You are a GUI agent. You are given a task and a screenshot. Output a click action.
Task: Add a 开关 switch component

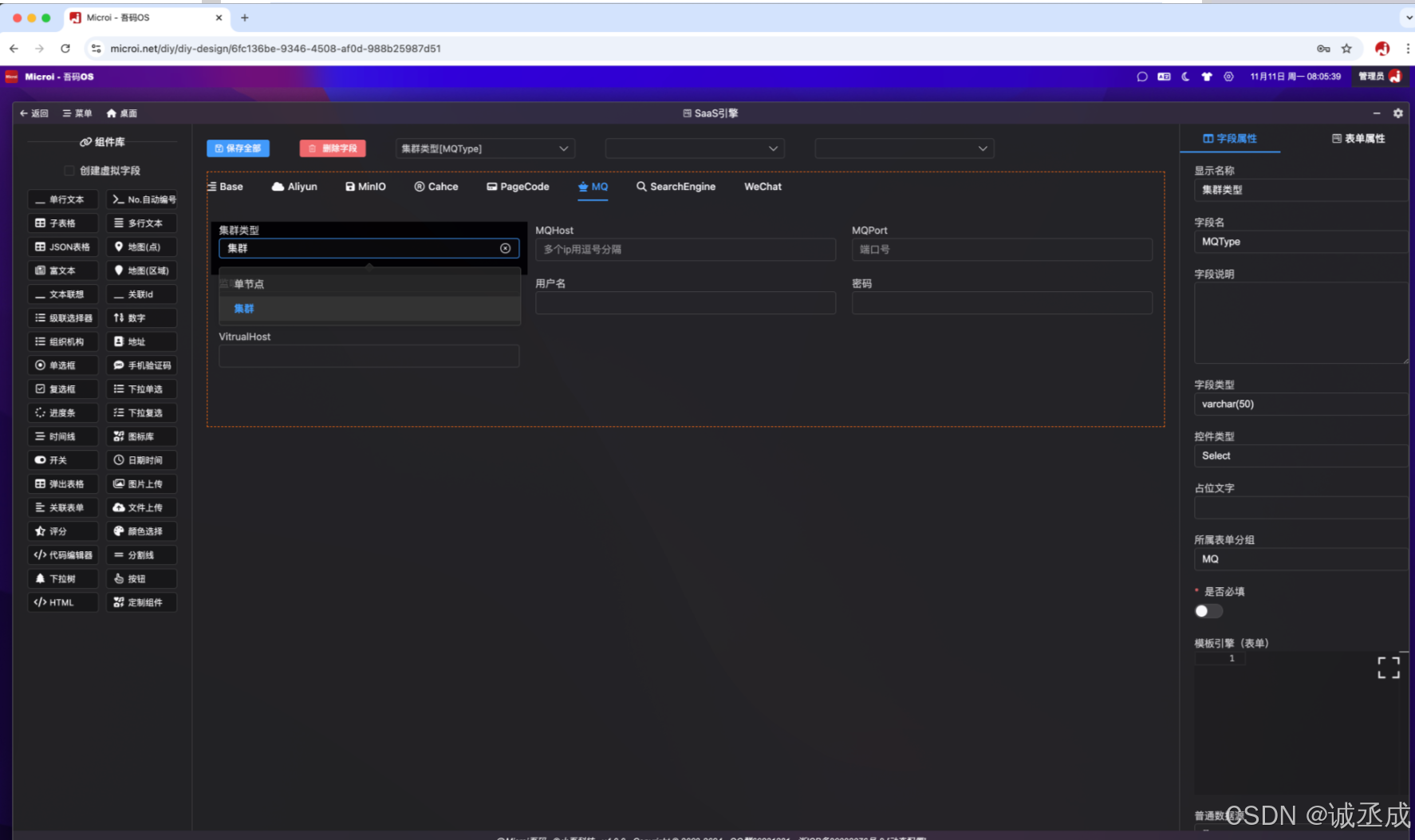[62, 460]
